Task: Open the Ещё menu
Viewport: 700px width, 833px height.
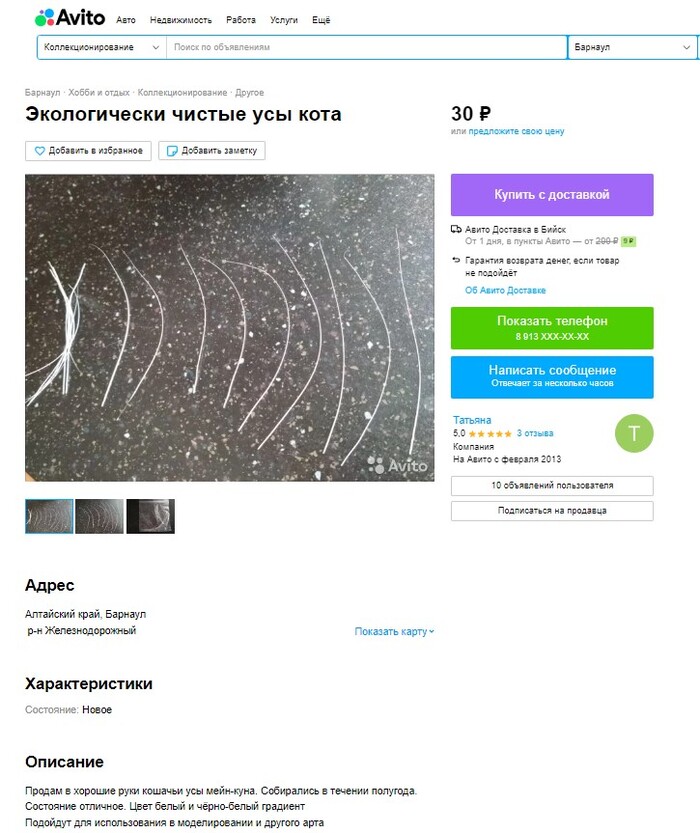Action: click(321, 20)
